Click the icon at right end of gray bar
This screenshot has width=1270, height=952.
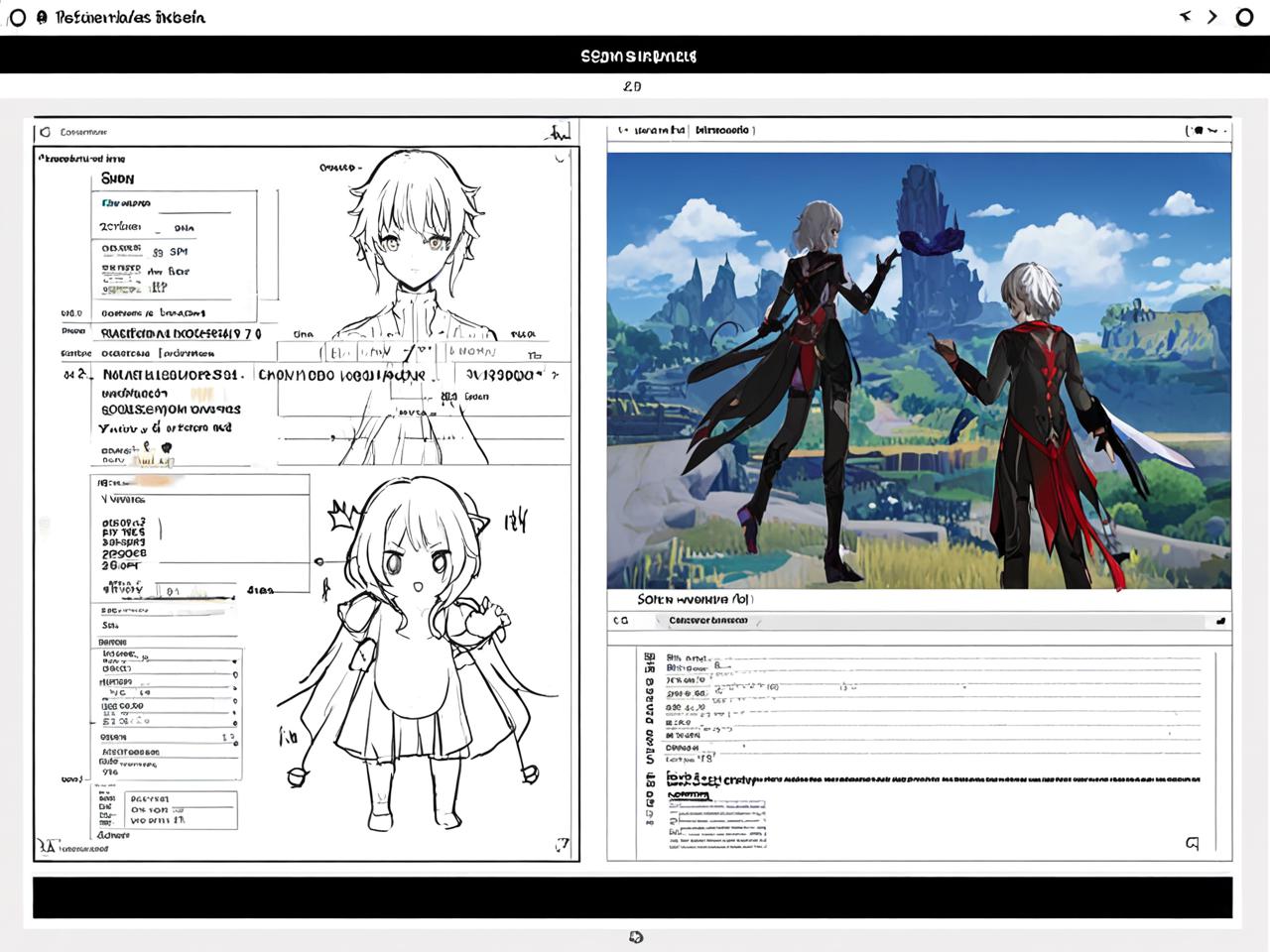pyautogui.click(x=1220, y=621)
